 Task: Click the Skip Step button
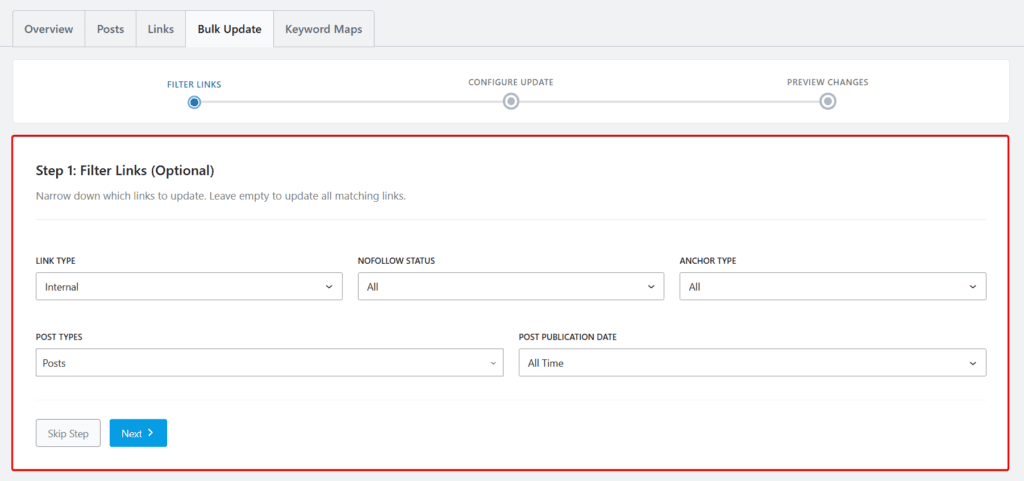click(68, 433)
